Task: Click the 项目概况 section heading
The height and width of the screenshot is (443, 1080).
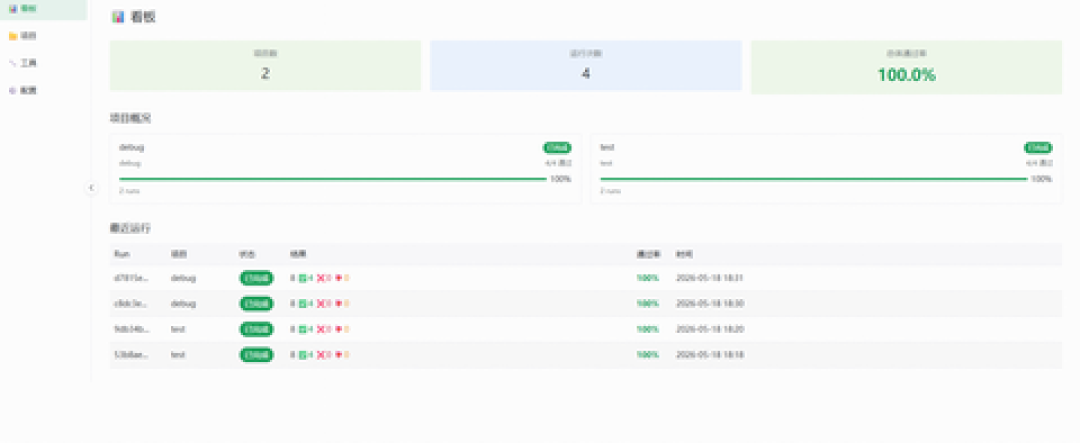Action: click(x=130, y=119)
